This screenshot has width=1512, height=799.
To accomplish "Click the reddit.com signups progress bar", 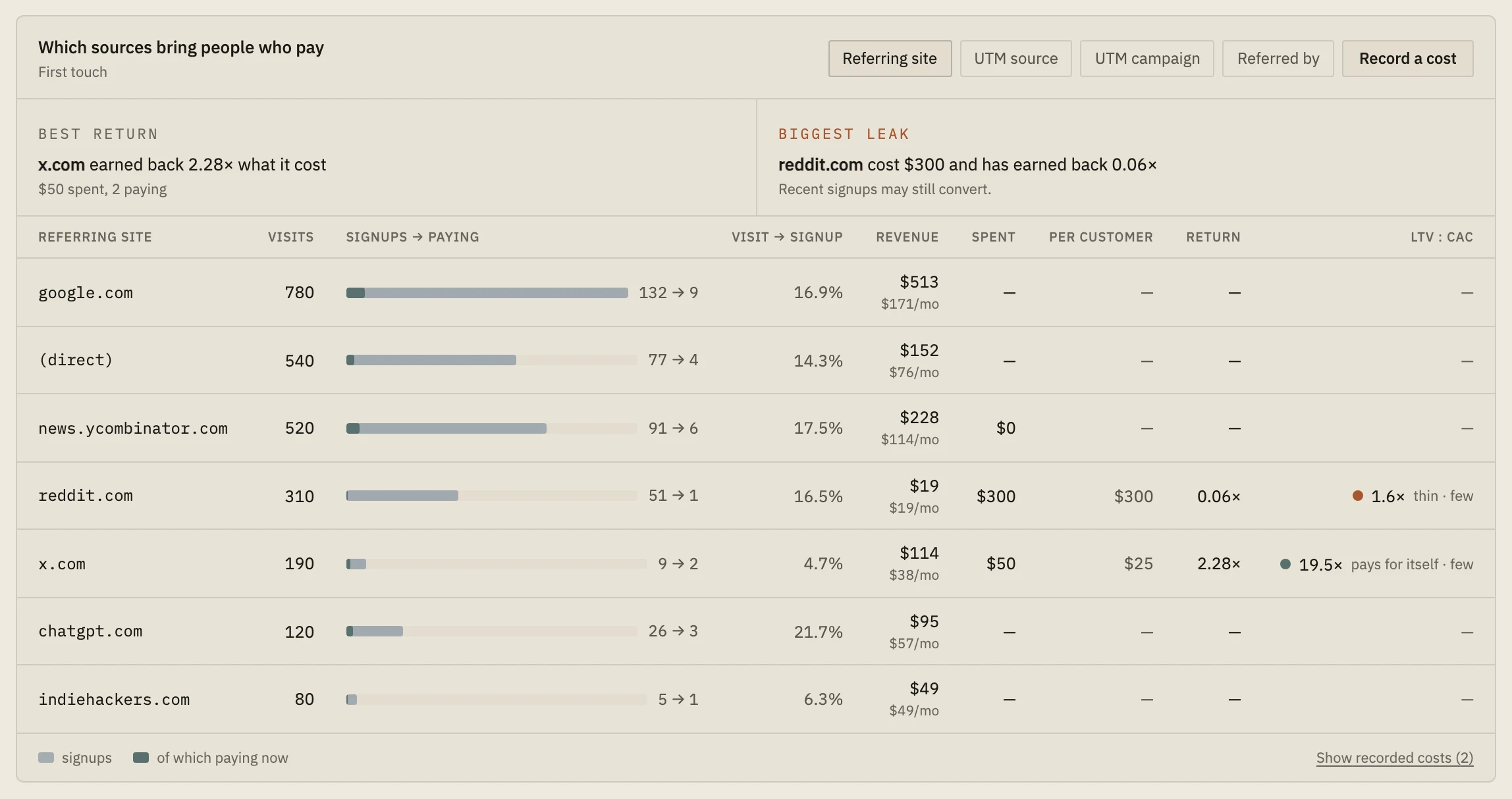I will tap(492, 496).
